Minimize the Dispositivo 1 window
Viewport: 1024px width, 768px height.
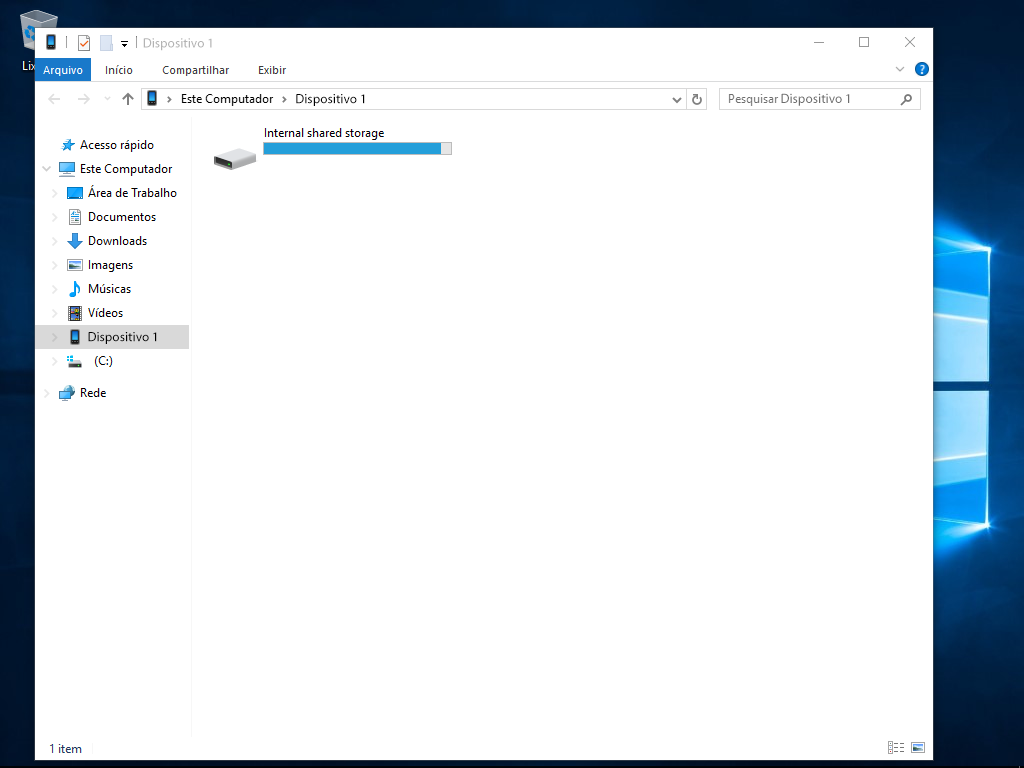point(819,42)
